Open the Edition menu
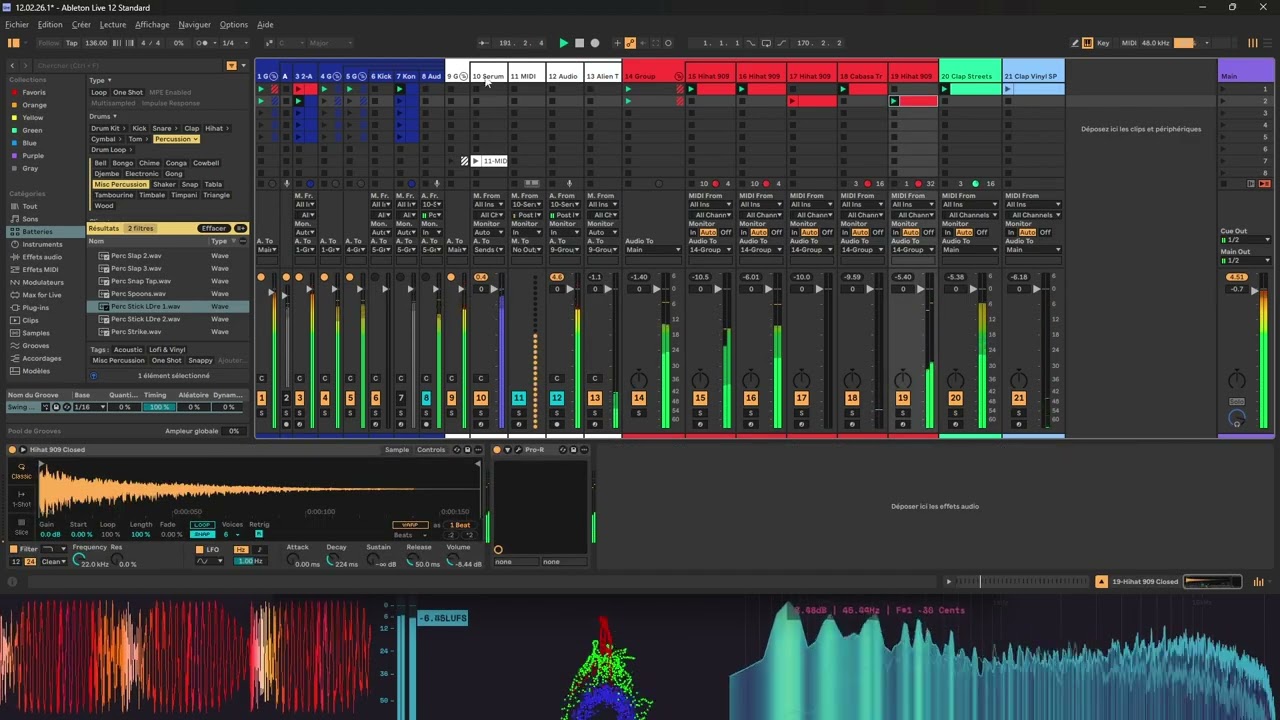Viewport: 1280px width, 720px height. pyautogui.click(x=49, y=25)
